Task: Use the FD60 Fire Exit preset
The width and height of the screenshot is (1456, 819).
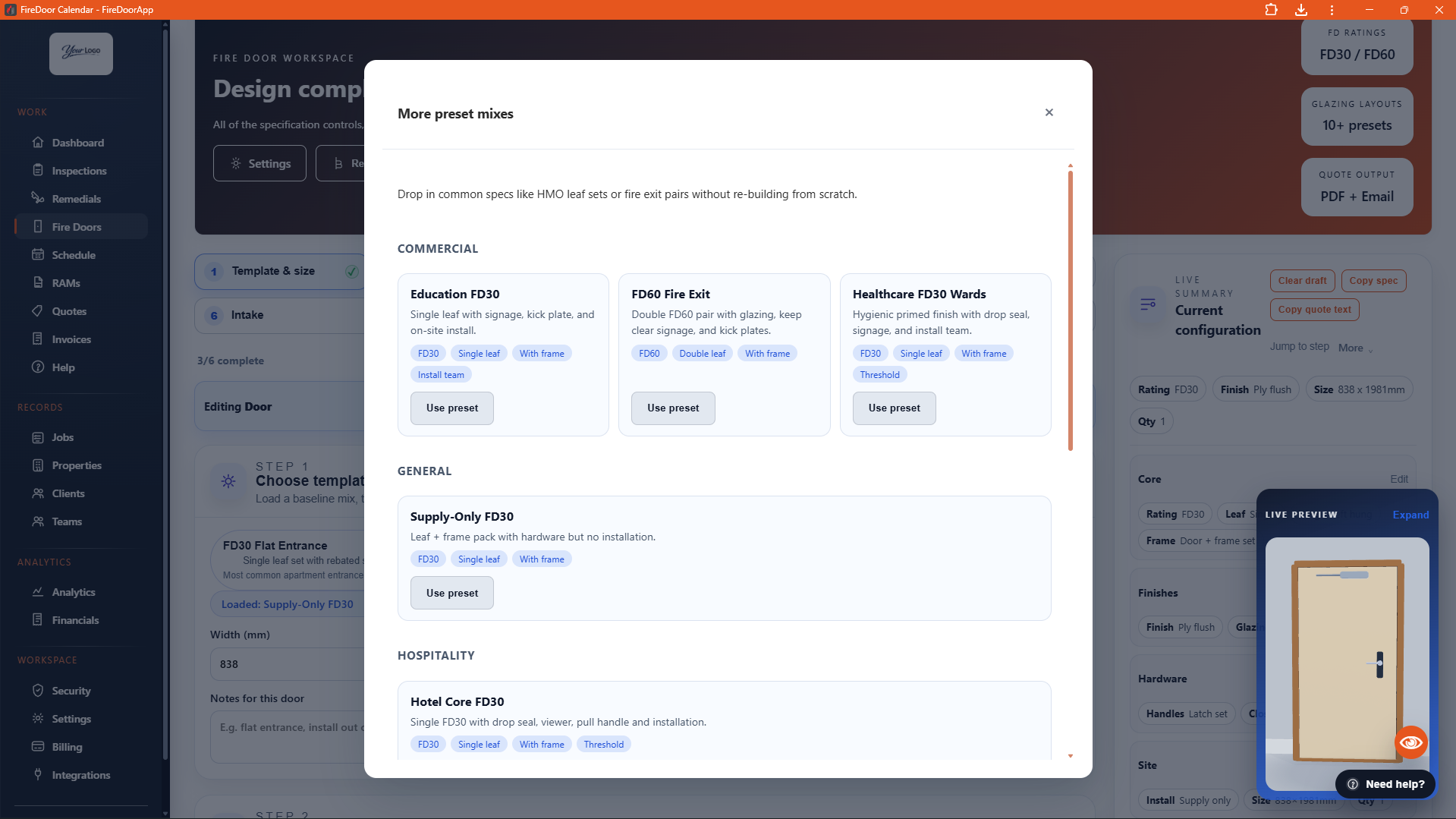Action: coord(672,408)
